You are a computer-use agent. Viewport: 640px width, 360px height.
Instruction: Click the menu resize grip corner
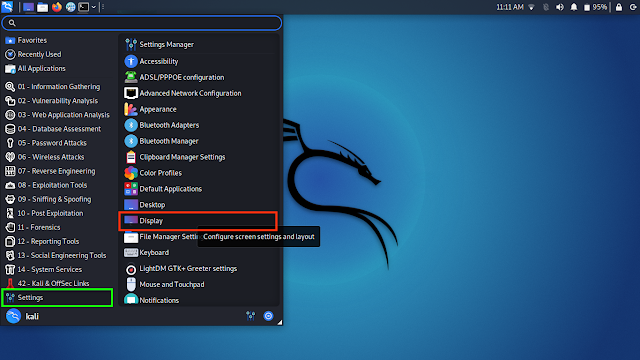tap(280, 322)
